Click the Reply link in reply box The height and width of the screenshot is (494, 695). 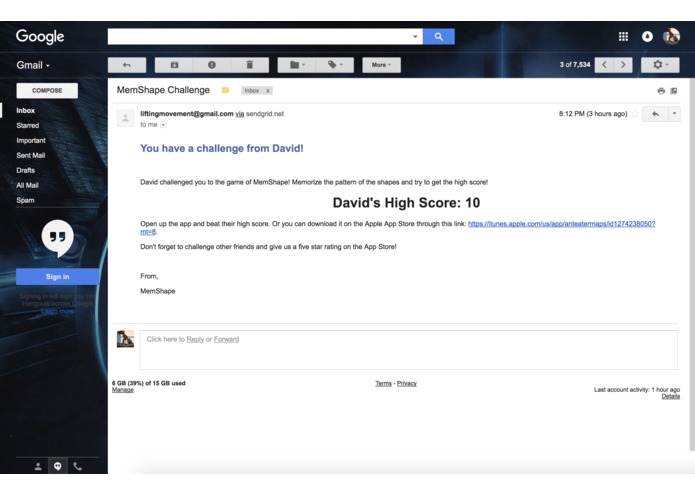[x=195, y=339]
